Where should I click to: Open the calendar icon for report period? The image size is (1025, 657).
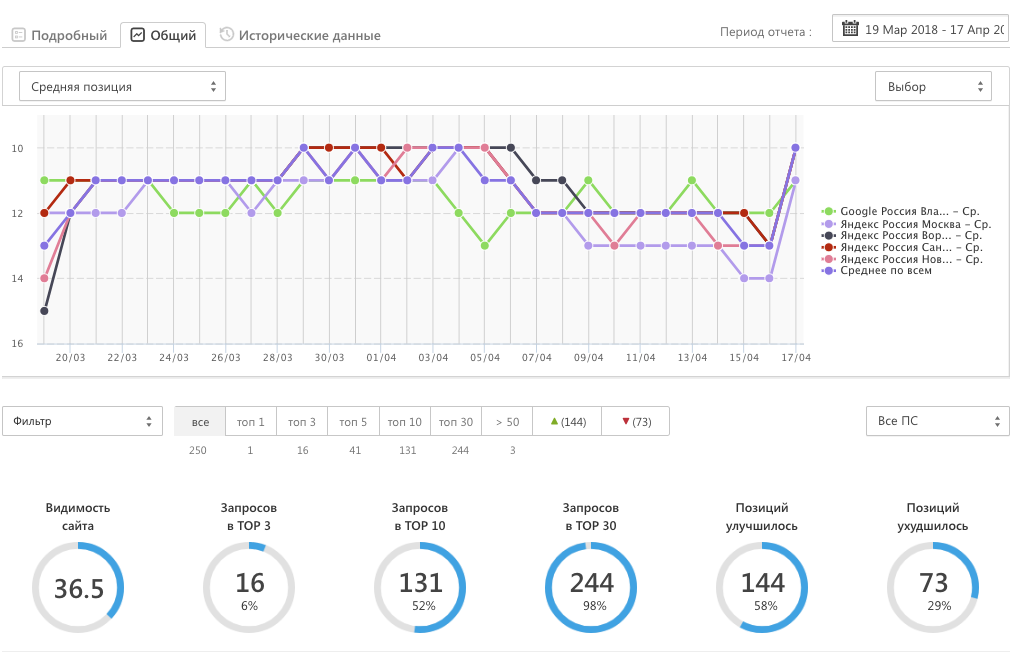click(x=850, y=29)
